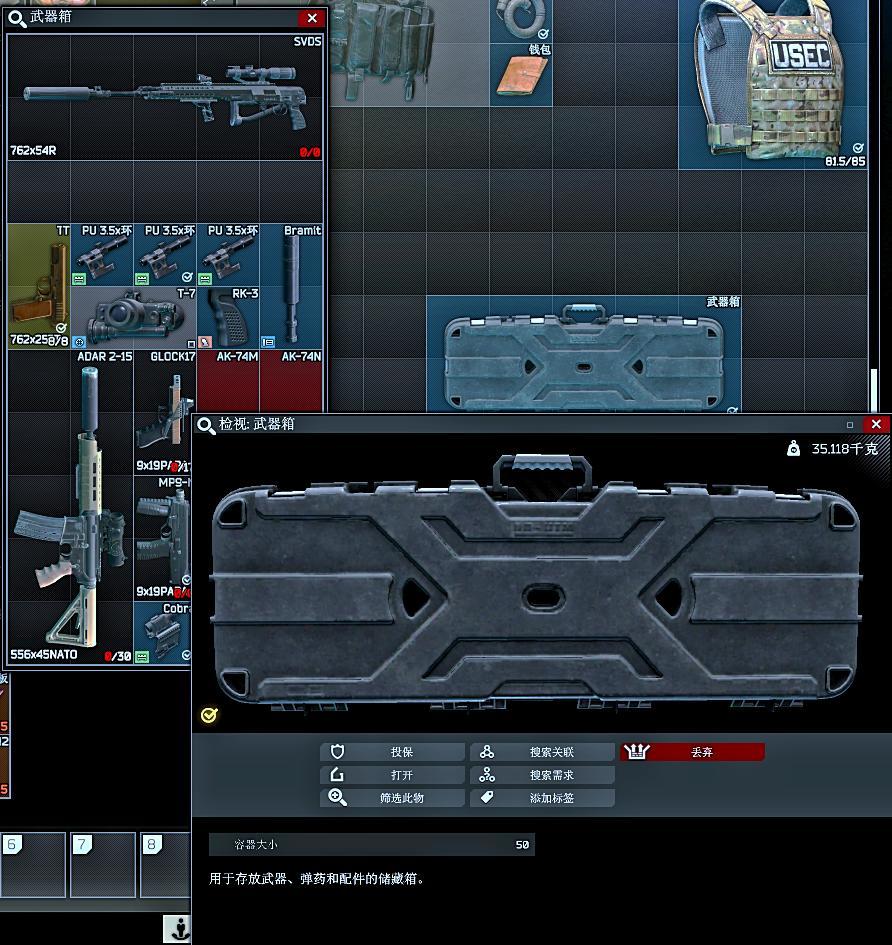Select quick slot 7

pos(103,865)
